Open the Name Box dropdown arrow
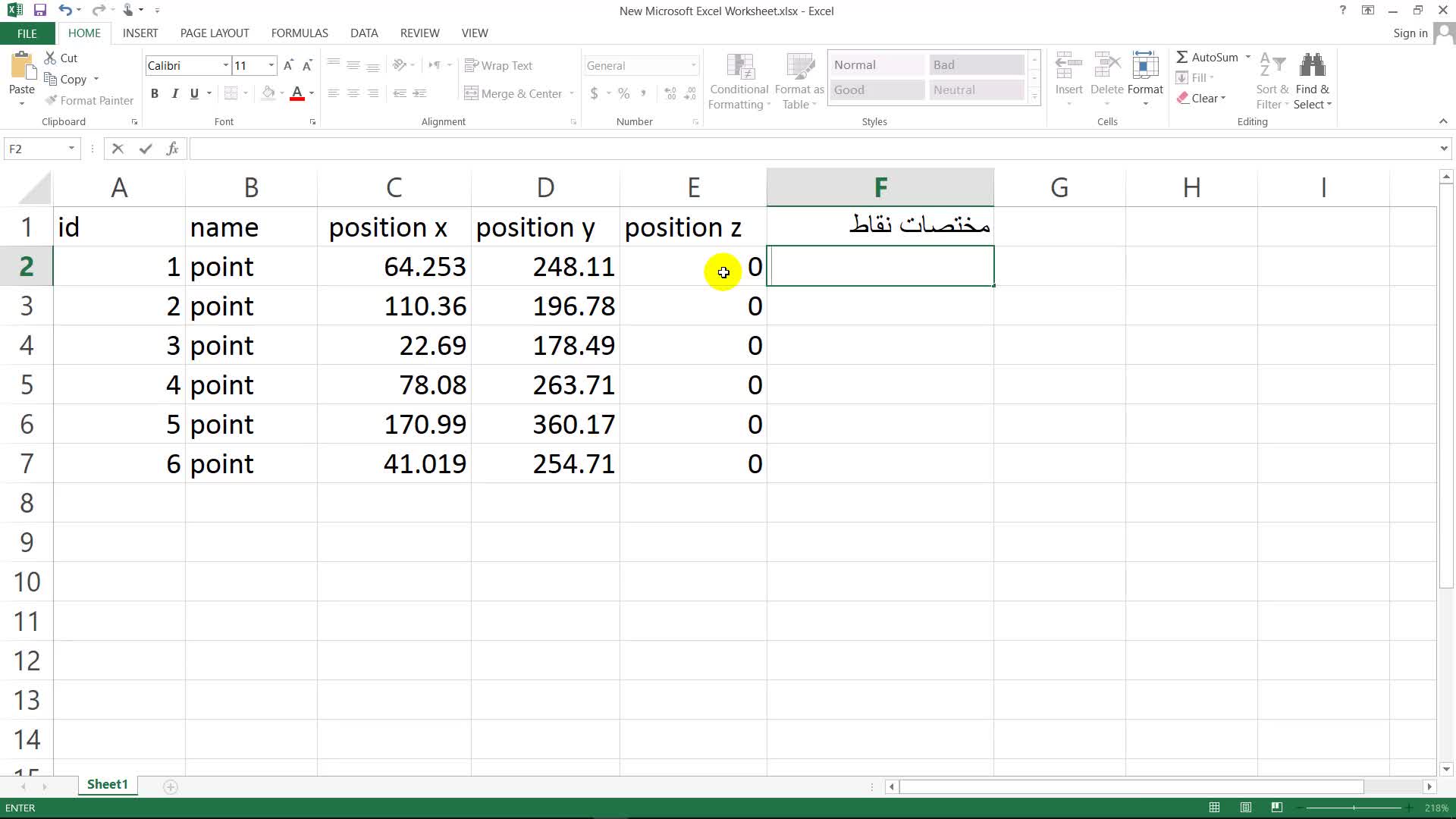 click(x=71, y=149)
